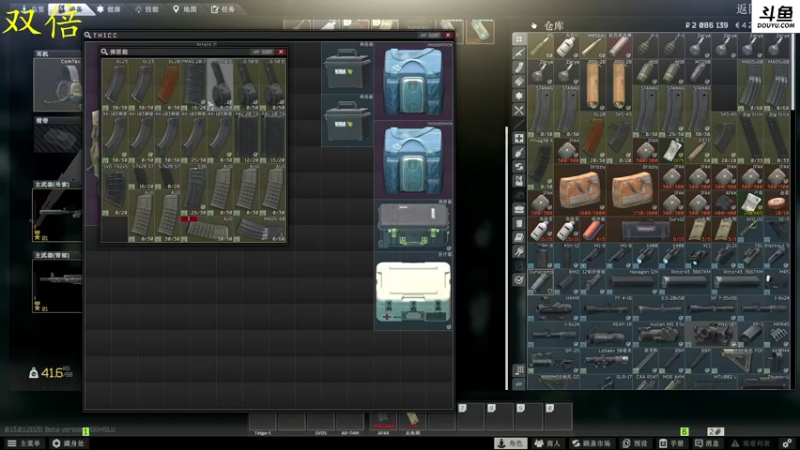Open the 商人 traders screen

[547, 443]
